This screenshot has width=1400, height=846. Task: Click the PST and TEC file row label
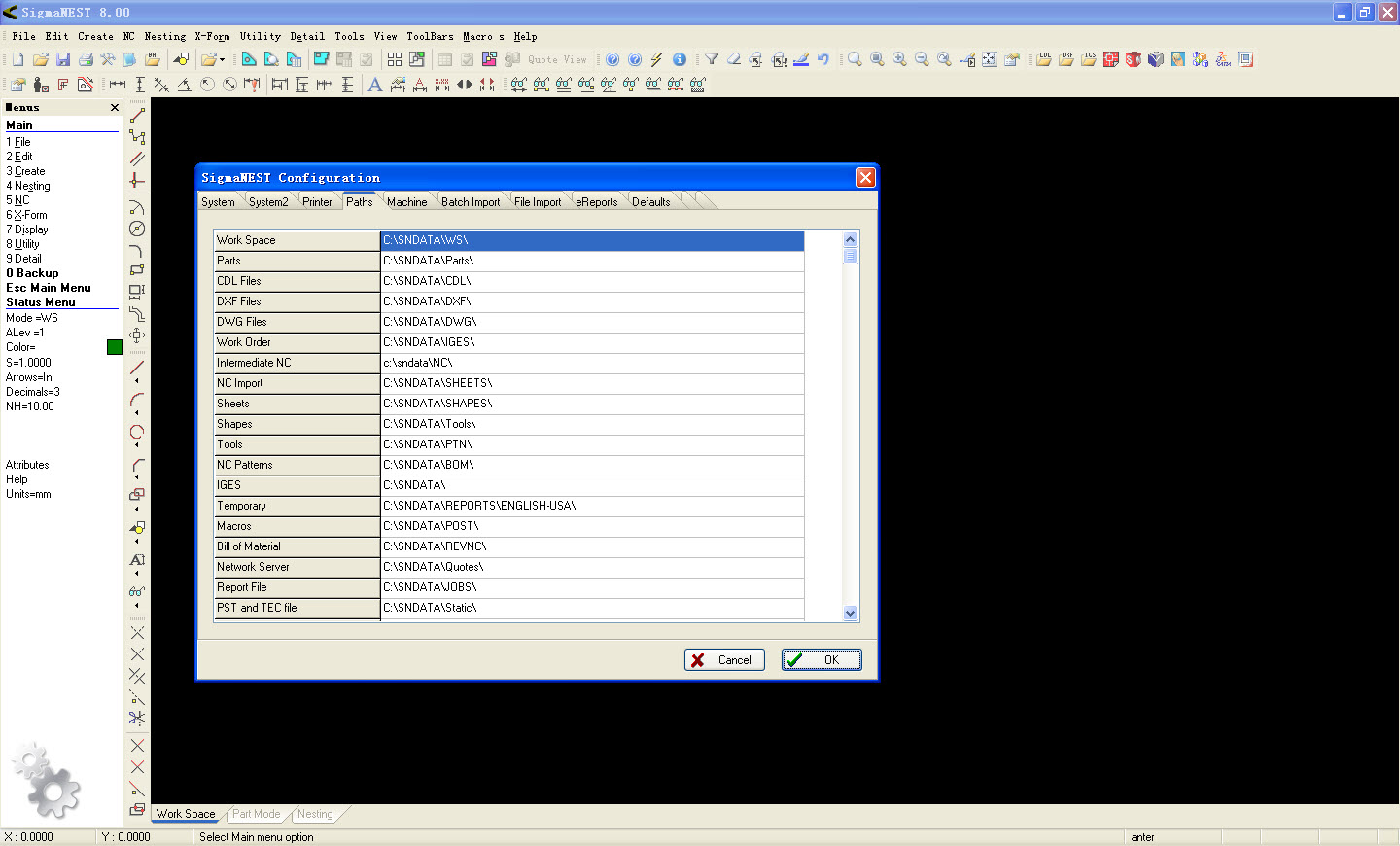click(297, 608)
